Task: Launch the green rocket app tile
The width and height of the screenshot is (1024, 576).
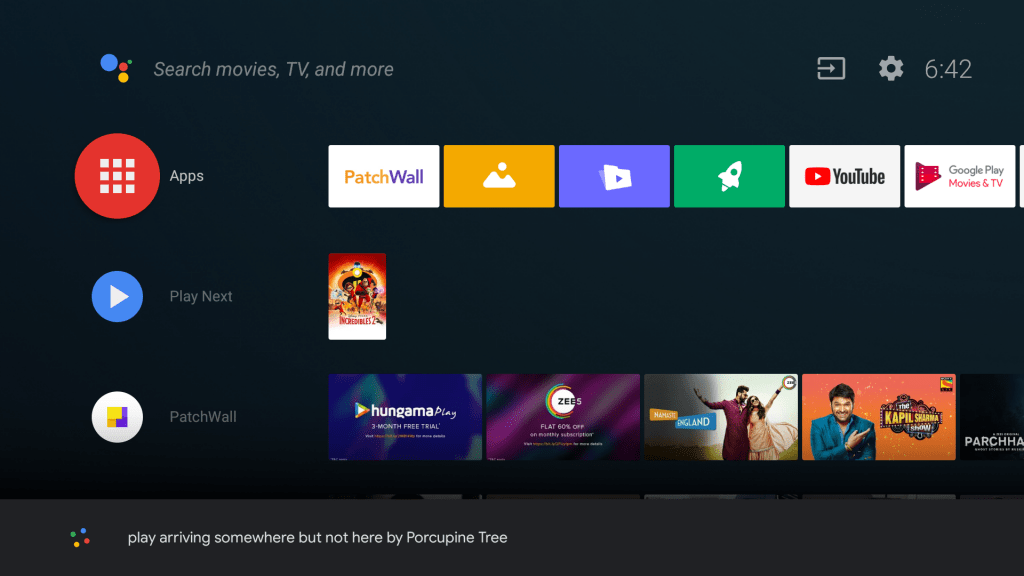Action: coord(729,176)
